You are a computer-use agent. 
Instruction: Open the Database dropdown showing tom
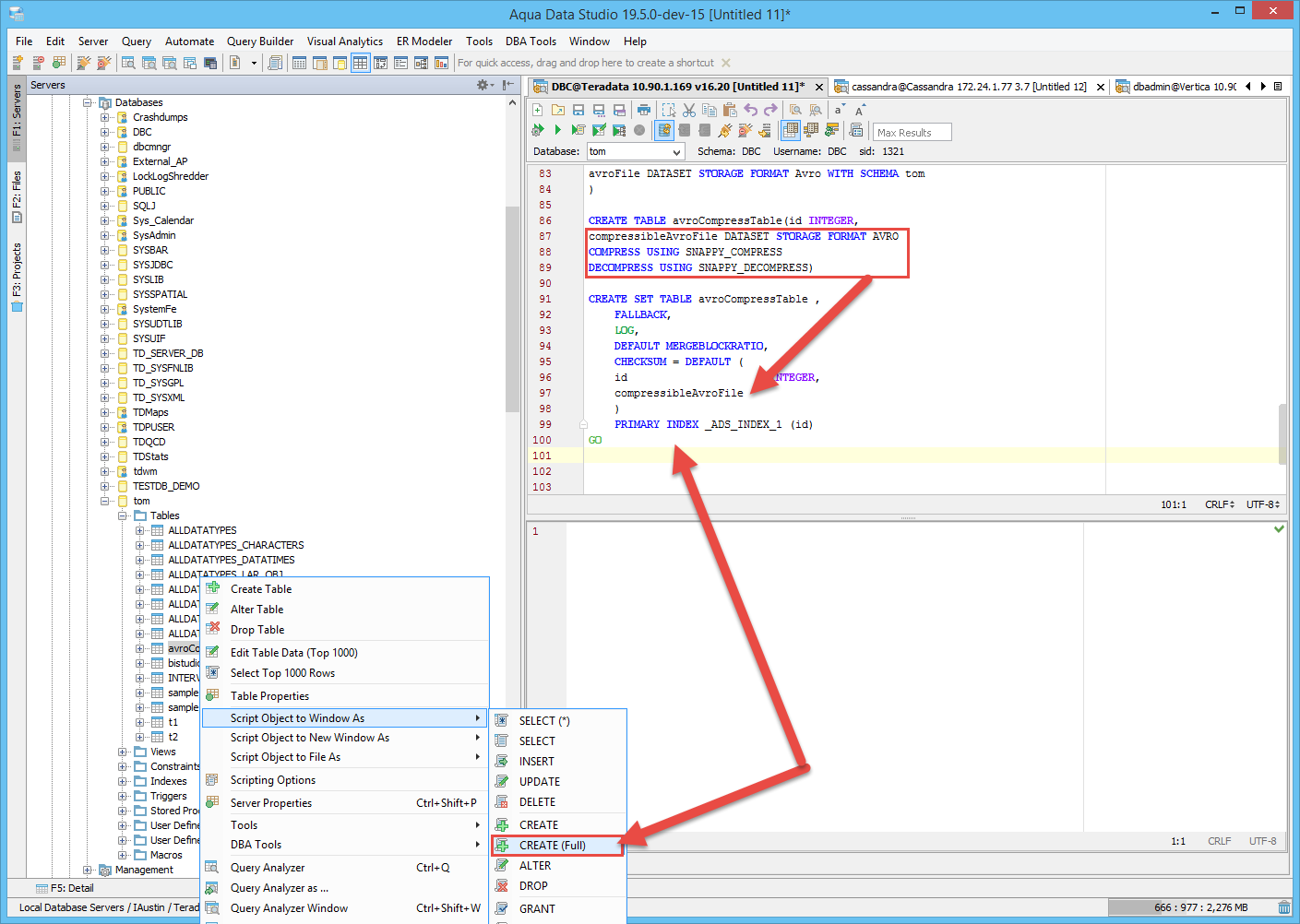click(x=636, y=151)
